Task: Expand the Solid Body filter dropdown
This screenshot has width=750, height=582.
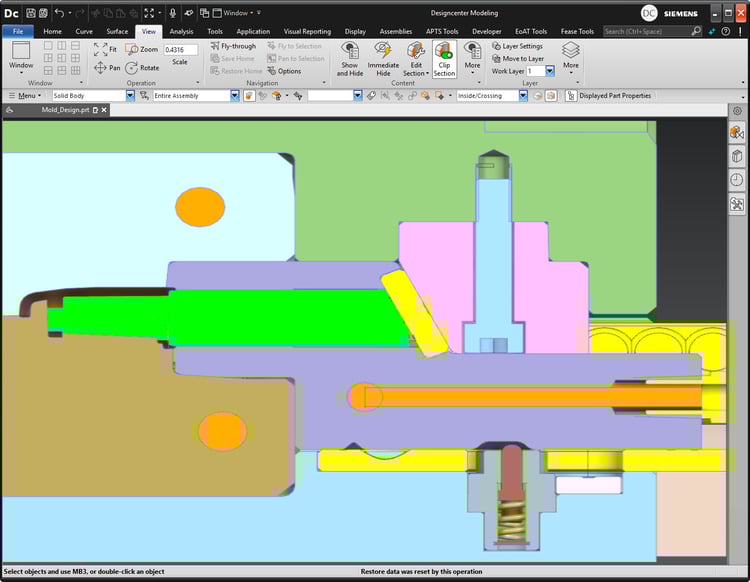Action: point(130,96)
